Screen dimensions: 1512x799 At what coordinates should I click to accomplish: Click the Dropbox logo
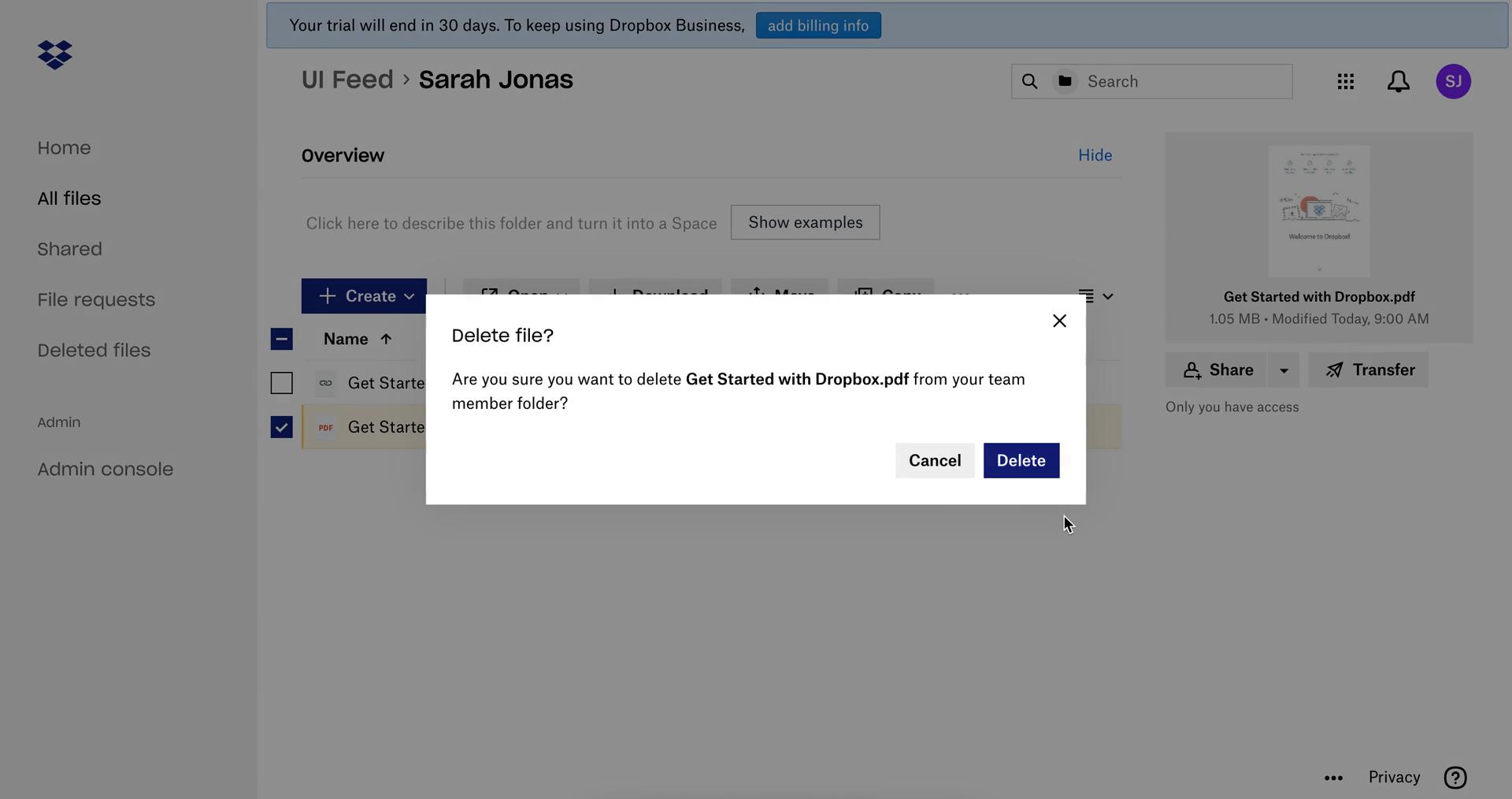tap(54, 55)
